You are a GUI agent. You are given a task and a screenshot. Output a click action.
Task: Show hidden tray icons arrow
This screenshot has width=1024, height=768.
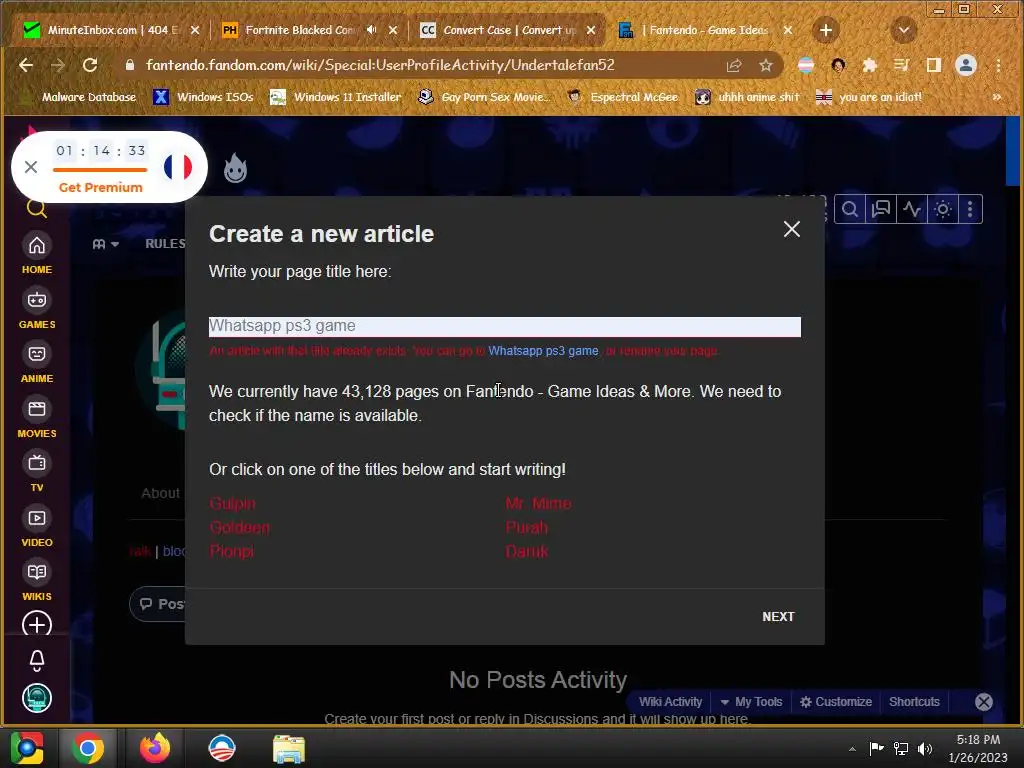pos(852,749)
